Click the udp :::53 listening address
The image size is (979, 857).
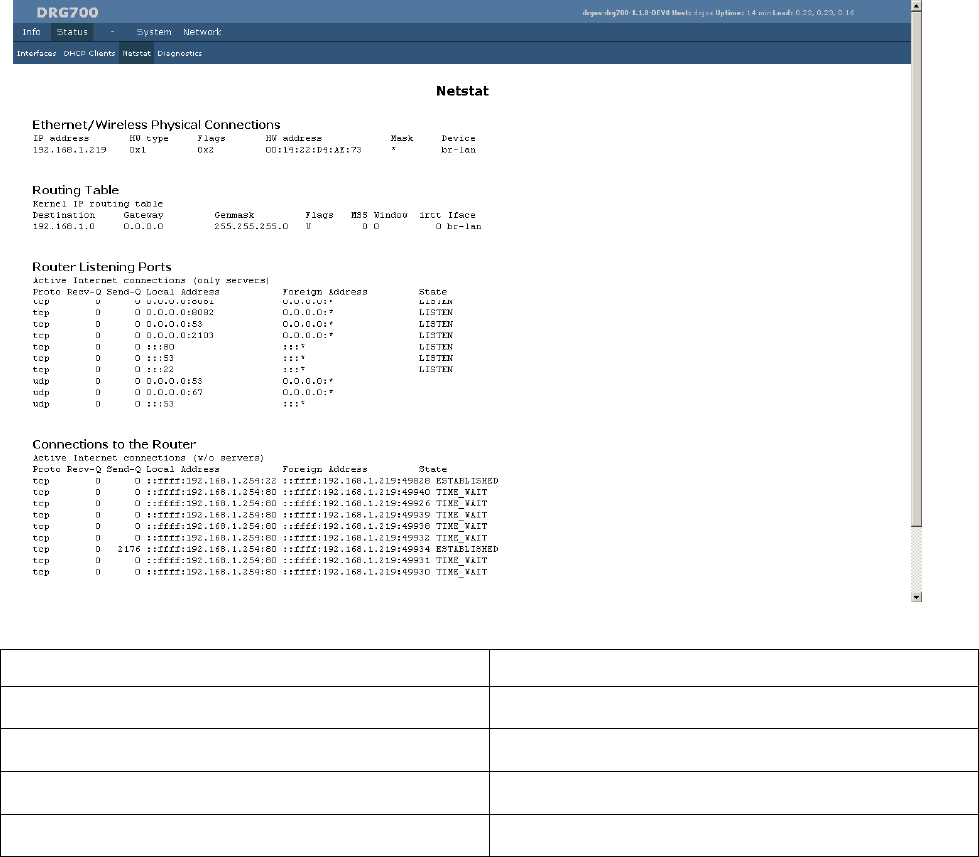160,404
